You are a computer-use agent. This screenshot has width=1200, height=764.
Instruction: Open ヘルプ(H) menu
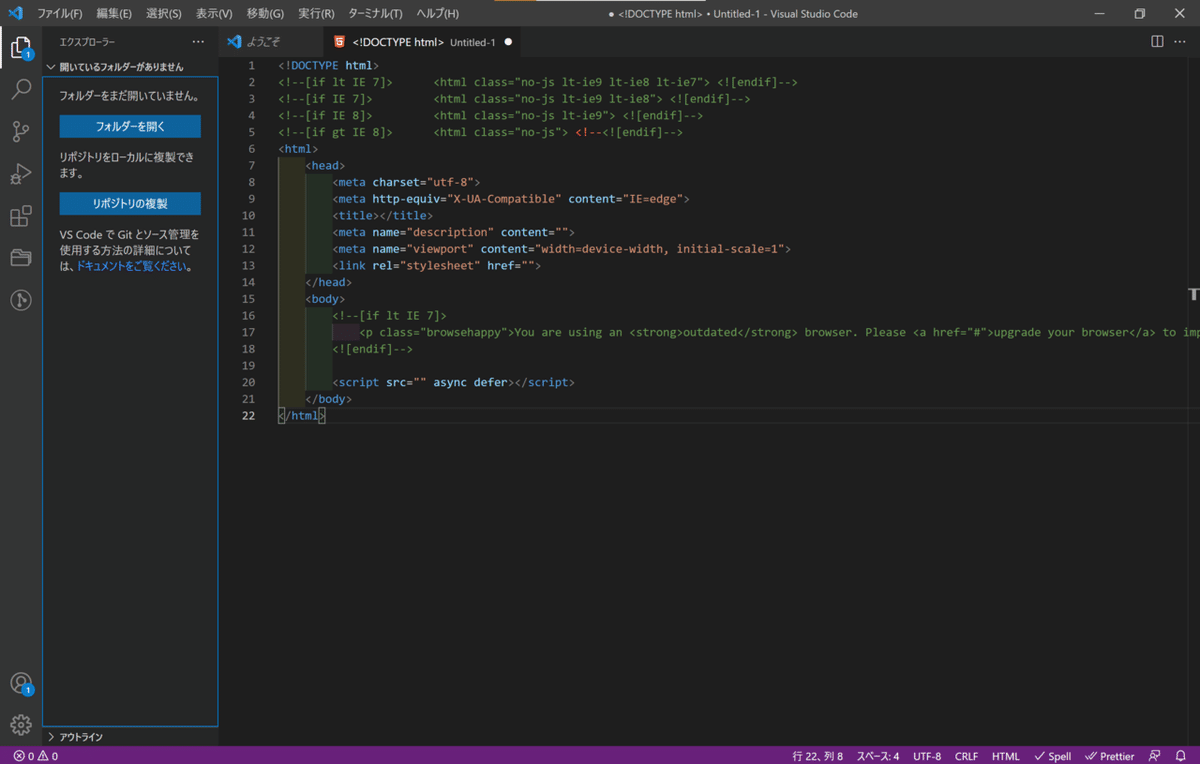click(437, 13)
